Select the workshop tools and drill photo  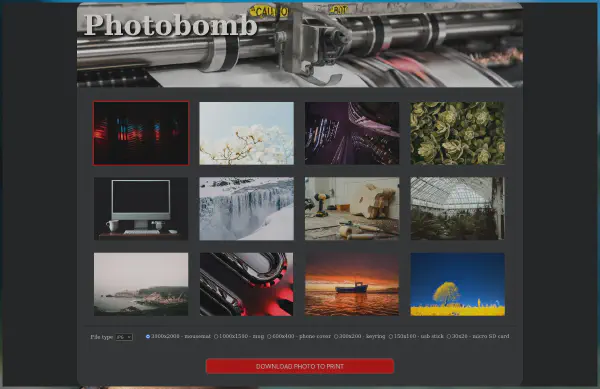click(352, 208)
